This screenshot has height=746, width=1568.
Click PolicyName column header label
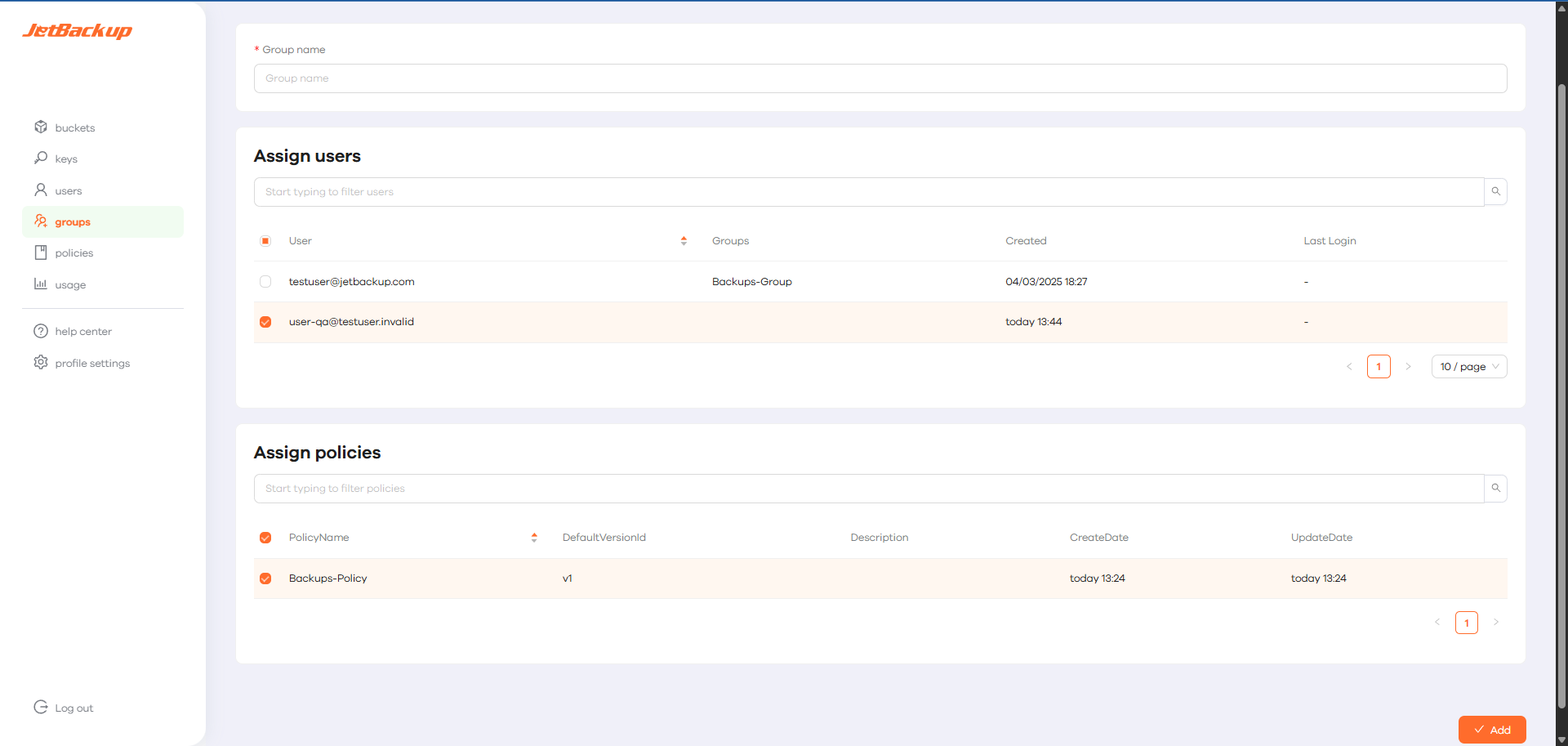318,538
